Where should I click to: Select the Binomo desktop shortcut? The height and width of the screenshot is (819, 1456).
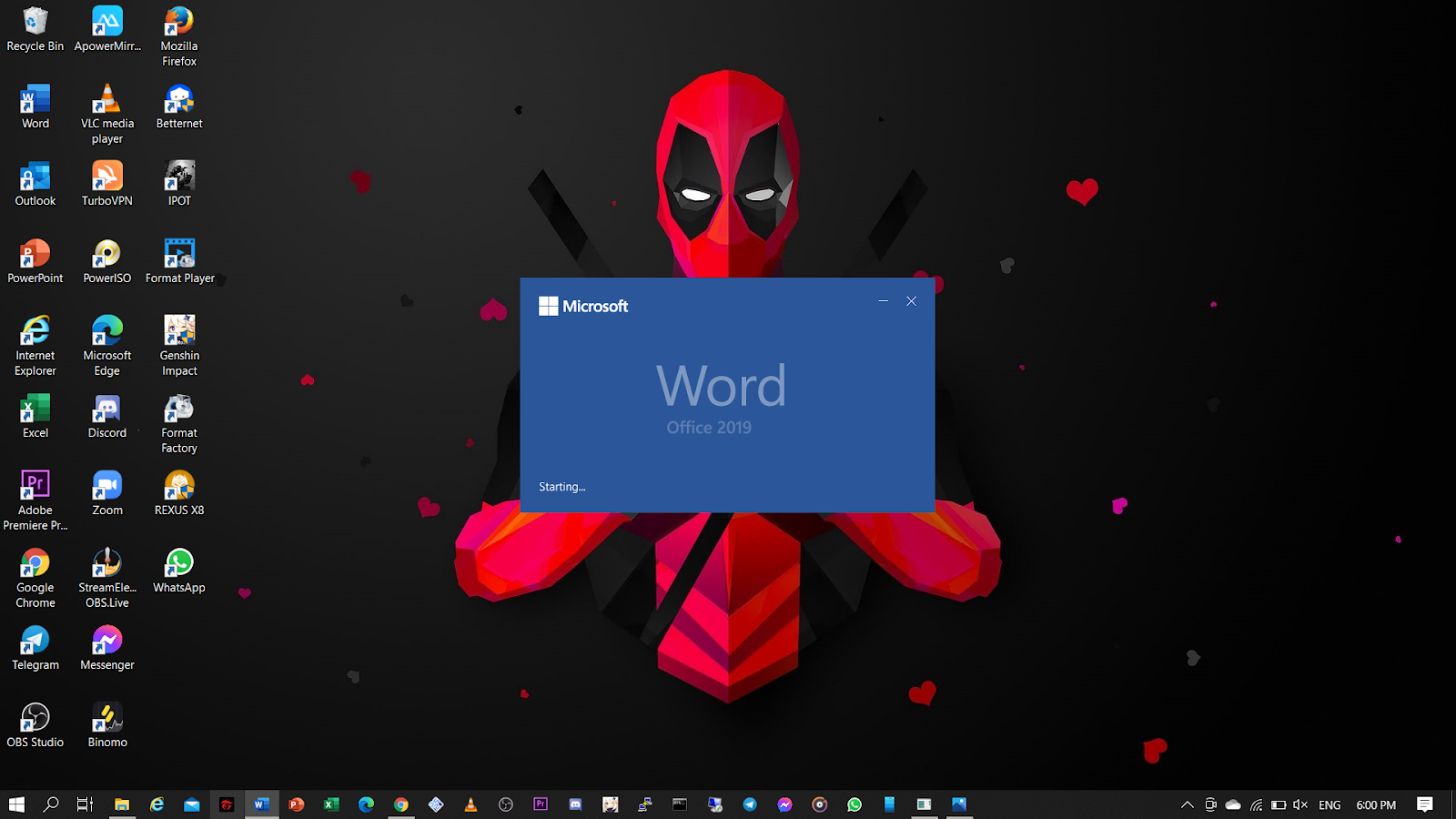pyautogui.click(x=107, y=725)
